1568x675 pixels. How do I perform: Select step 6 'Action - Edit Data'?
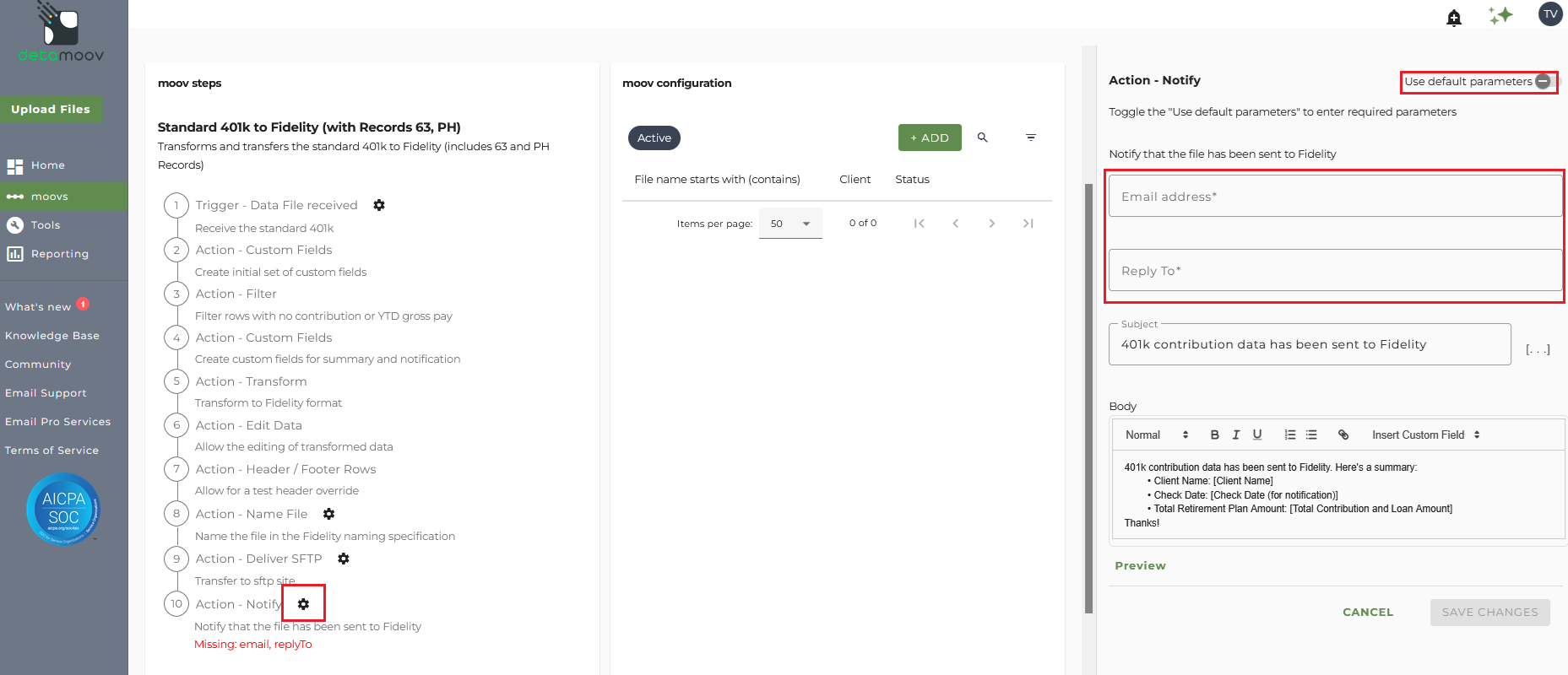pyautogui.click(x=248, y=425)
